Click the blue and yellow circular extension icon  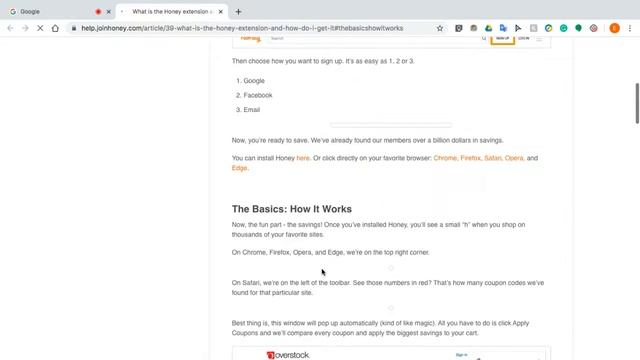point(549,28)
